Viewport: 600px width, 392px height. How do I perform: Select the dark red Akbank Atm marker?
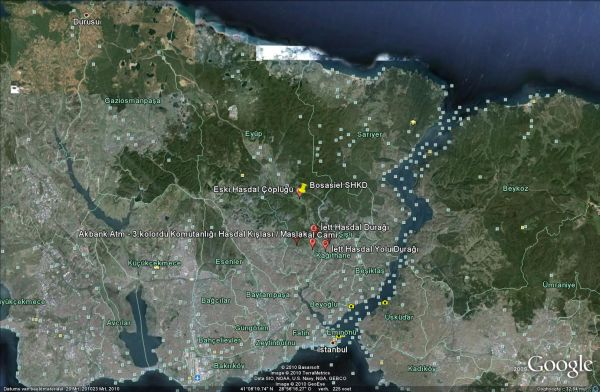tap(296, 241)
